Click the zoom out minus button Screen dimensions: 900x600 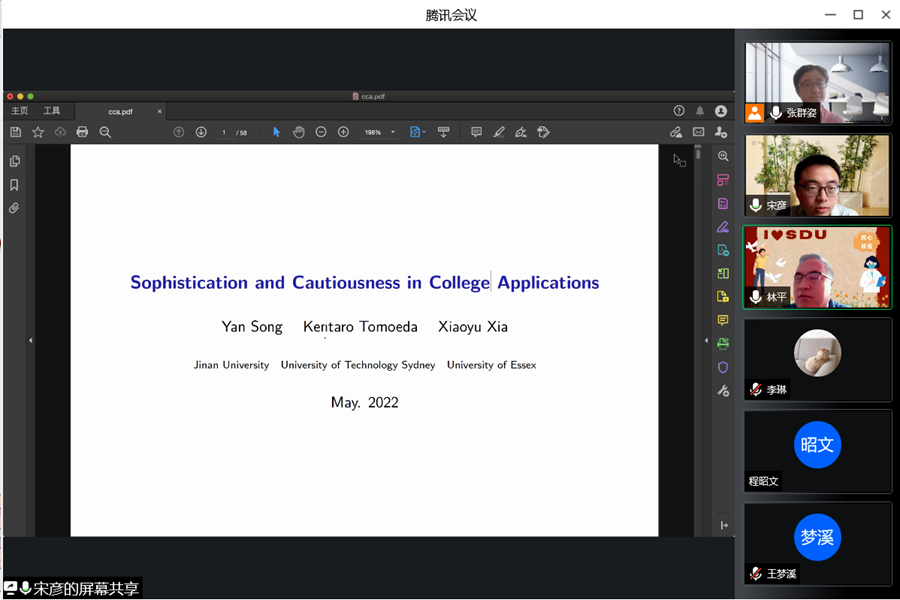coord(321,132)
